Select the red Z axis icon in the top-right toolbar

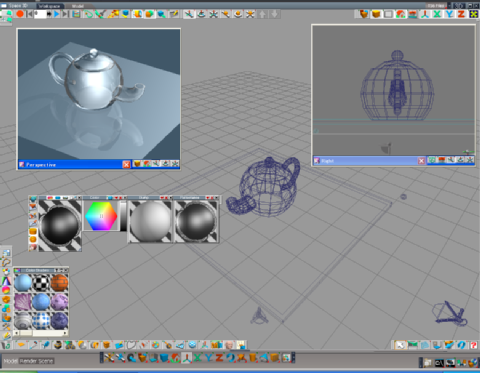click(461, 14)
